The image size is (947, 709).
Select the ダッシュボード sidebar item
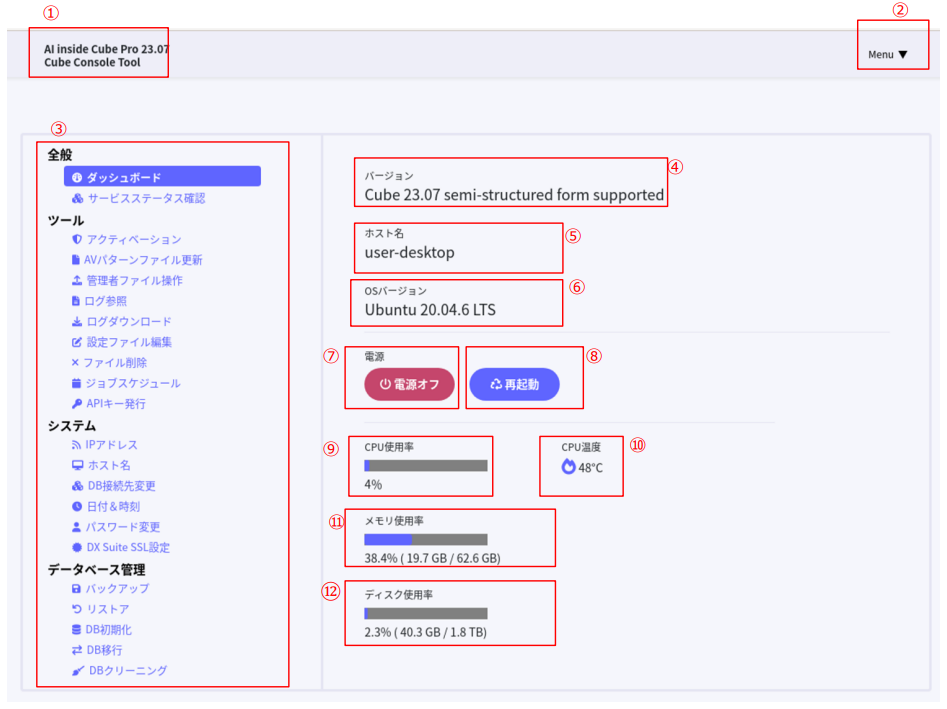pos(162,177)
